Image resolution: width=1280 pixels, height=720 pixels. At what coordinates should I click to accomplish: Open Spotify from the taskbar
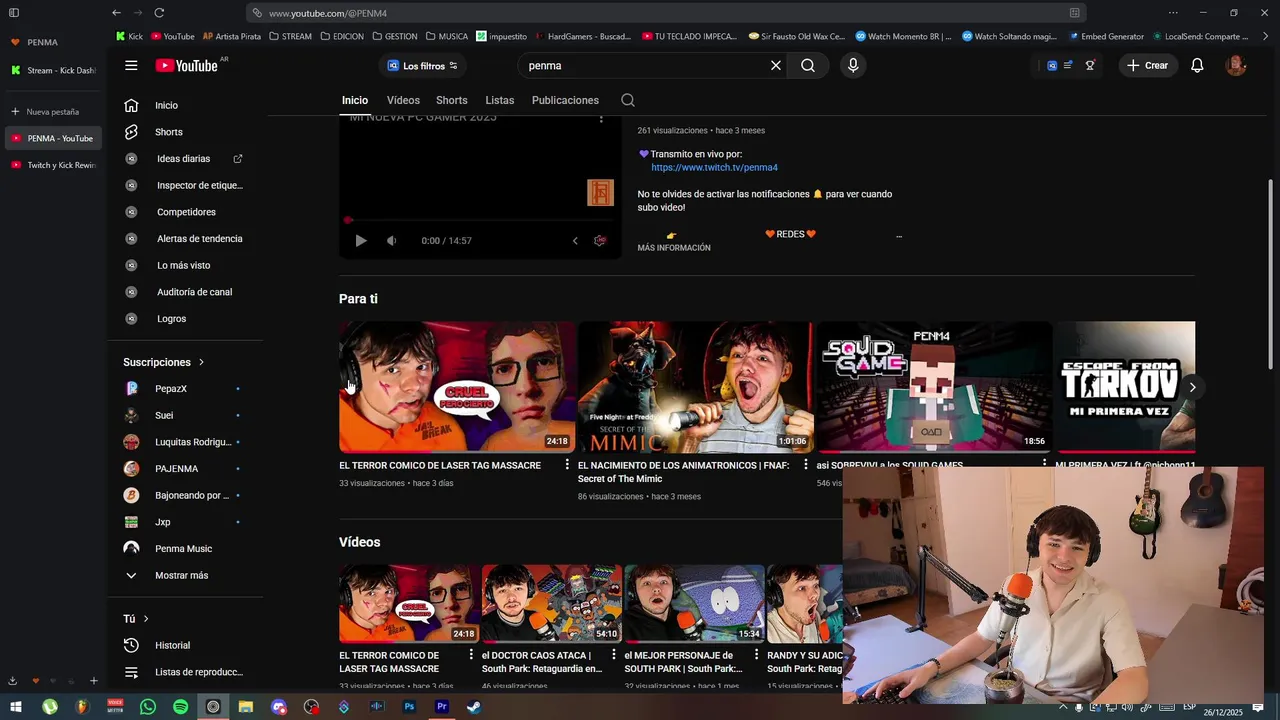[x=180, y=707]
